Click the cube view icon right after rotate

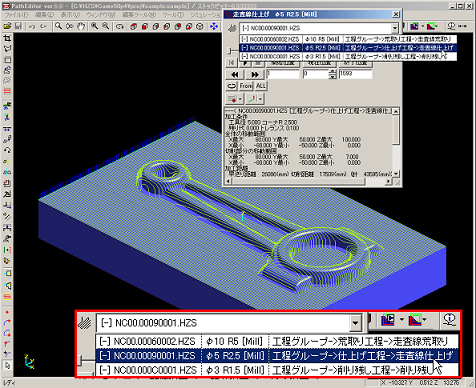[x=134, y=27]
